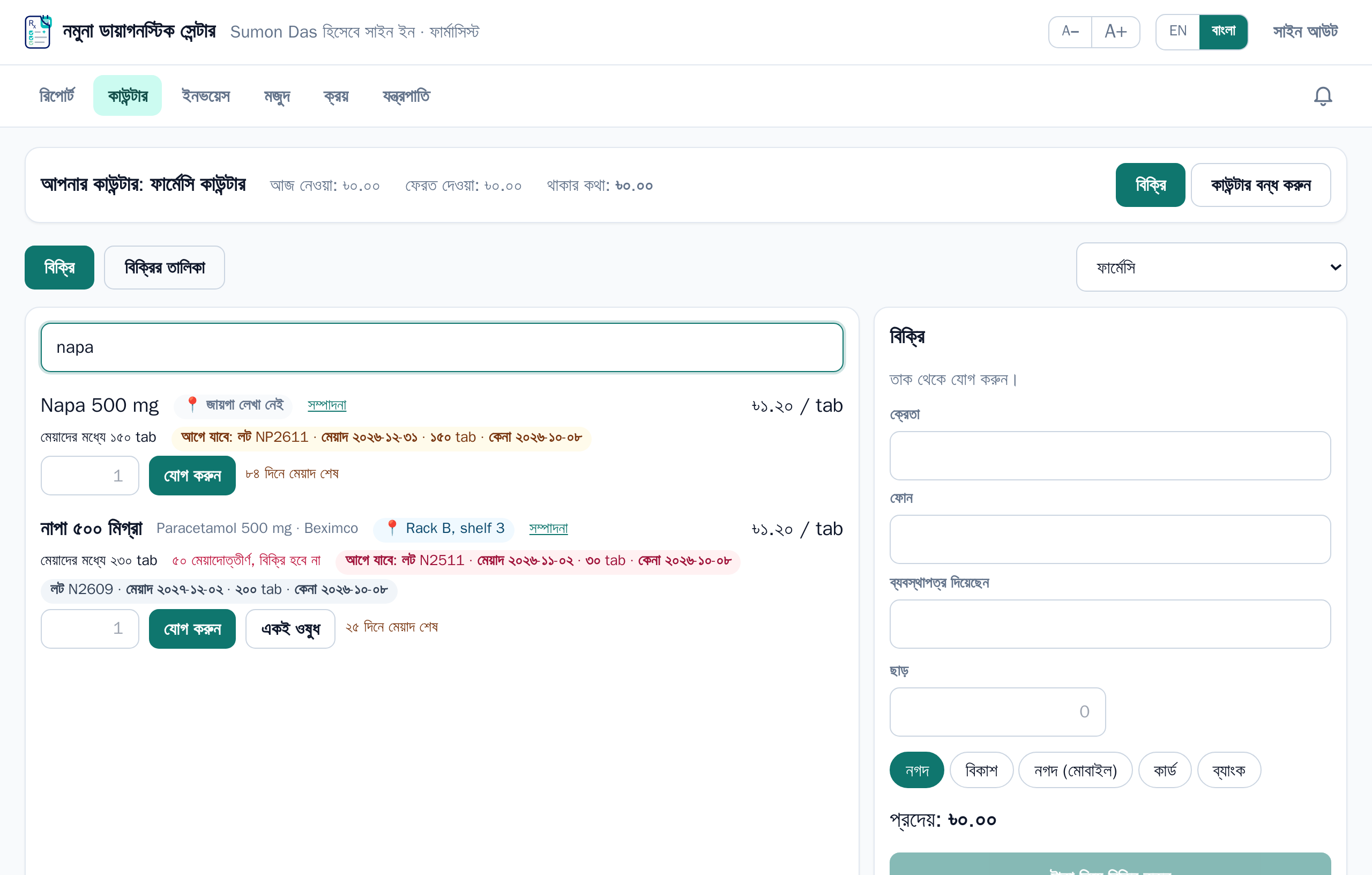Viewport: 1372px width, 875px height.
Task: Select নগদ payment method
Action: (917, 770)
